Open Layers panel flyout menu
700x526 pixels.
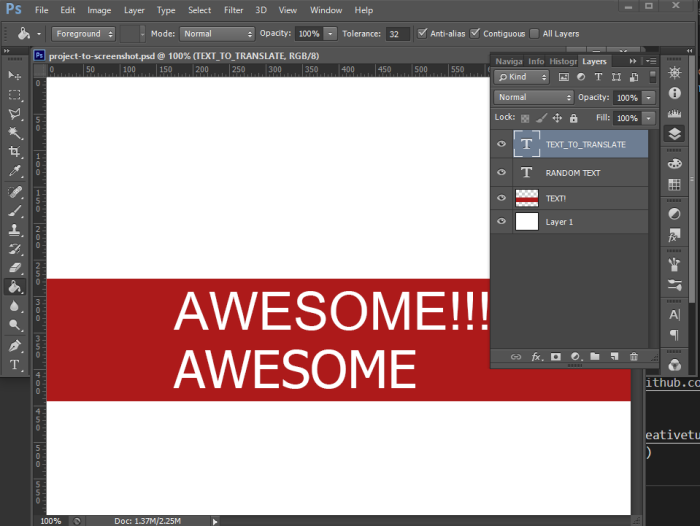[651, 61]
